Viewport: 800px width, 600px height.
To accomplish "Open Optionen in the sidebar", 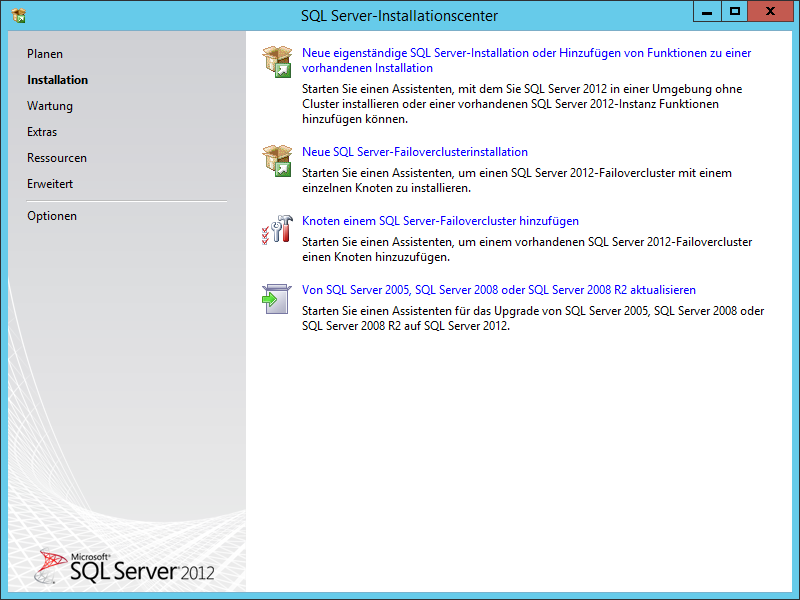I will click(52, 216).
